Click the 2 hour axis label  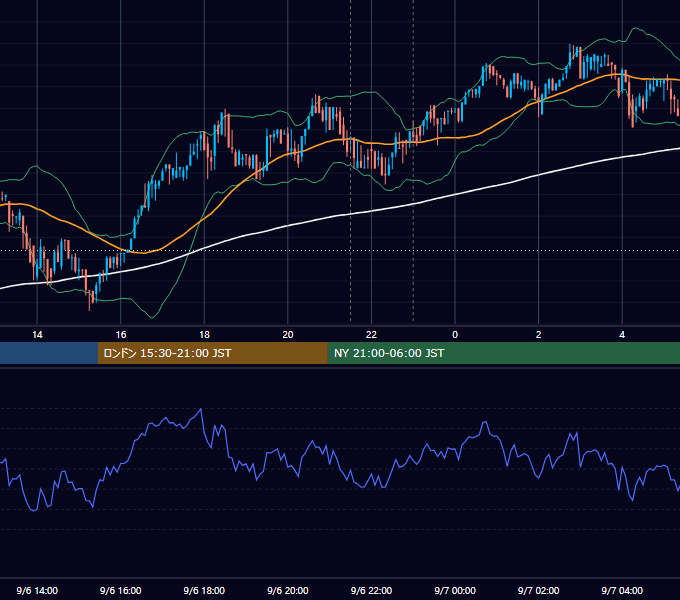pos(539,335)
